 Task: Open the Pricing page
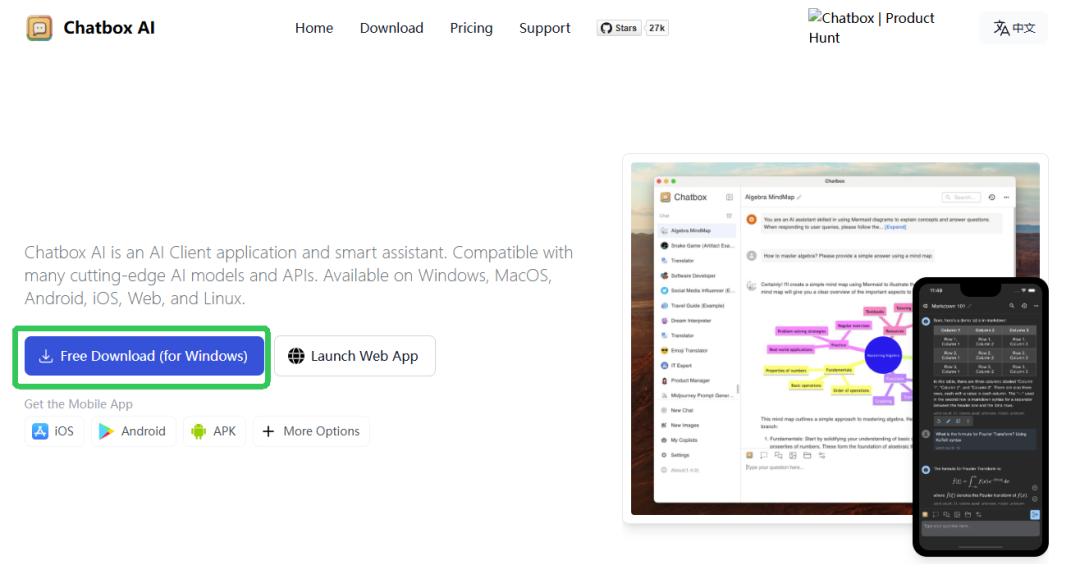(x=471, y=28)
